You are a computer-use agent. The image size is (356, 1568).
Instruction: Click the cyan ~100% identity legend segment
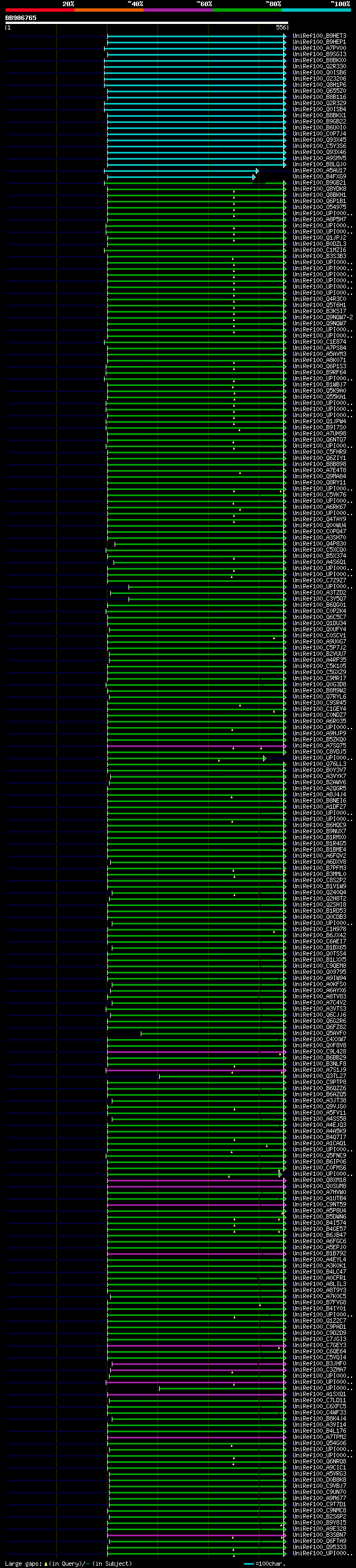(x=316, y=10)
